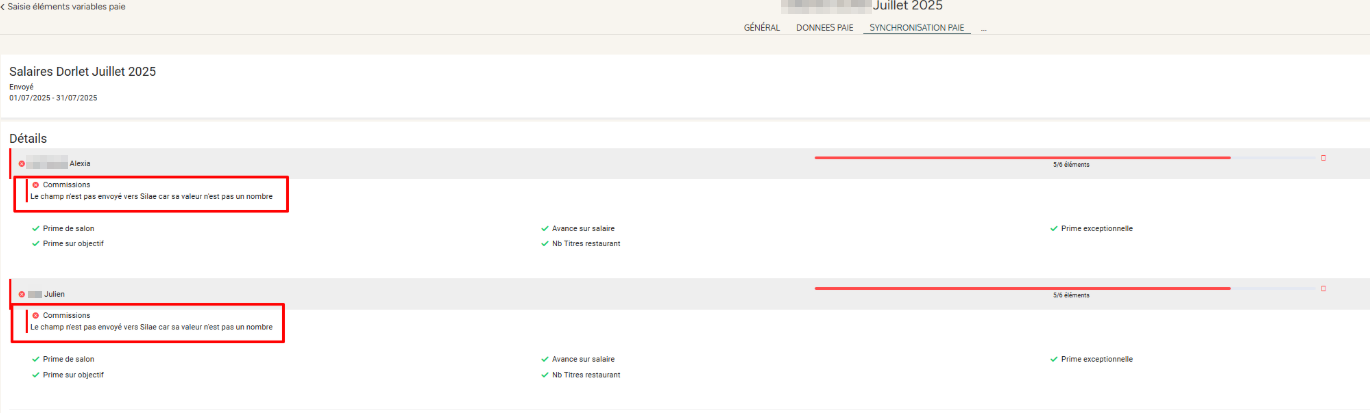1370x413 pixels.
Task: Open the more tabs ellipsis menu
Action: coord(983,28)
